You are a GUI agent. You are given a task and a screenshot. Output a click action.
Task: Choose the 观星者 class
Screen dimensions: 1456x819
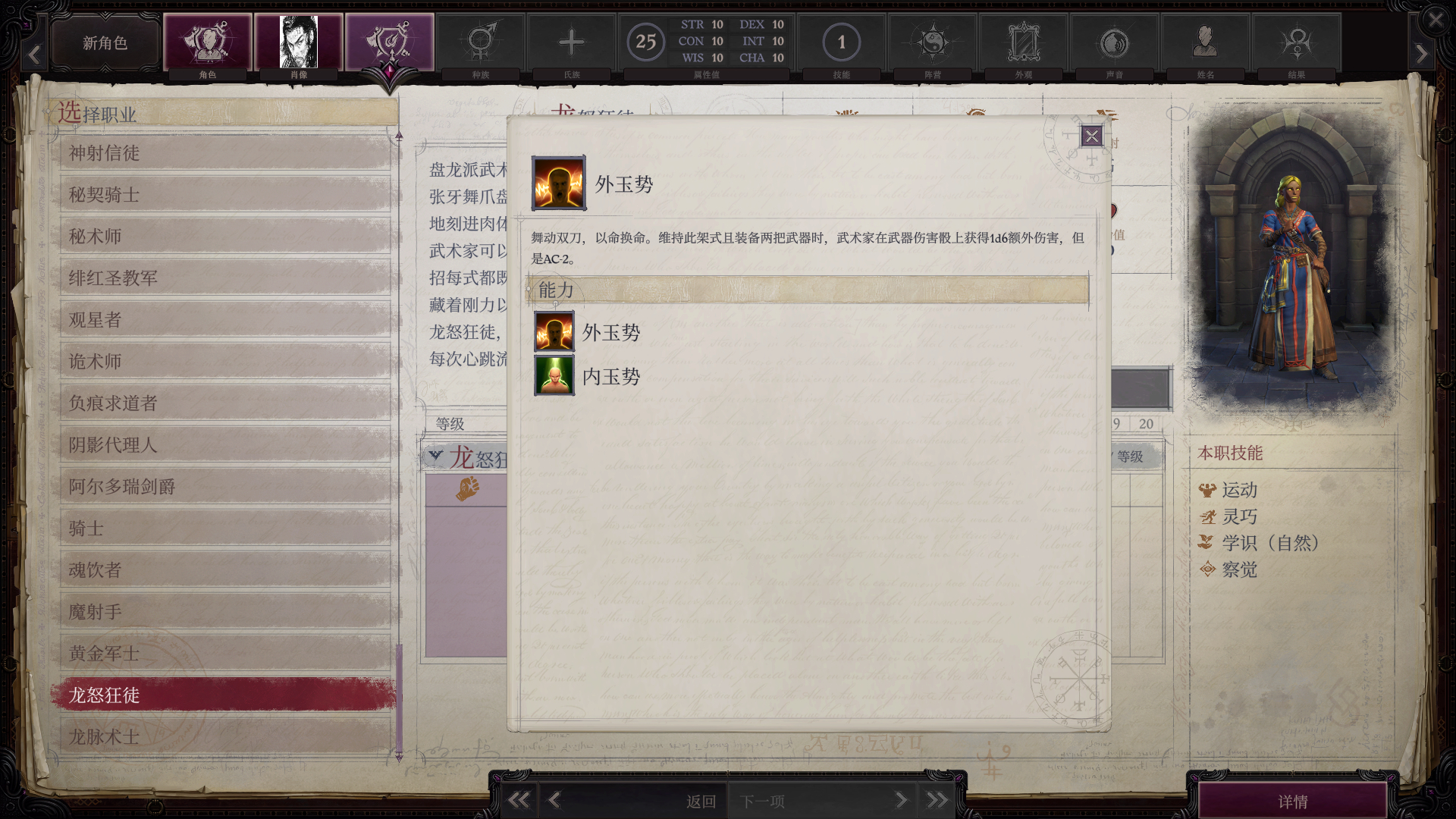click(x=226, y=320)
